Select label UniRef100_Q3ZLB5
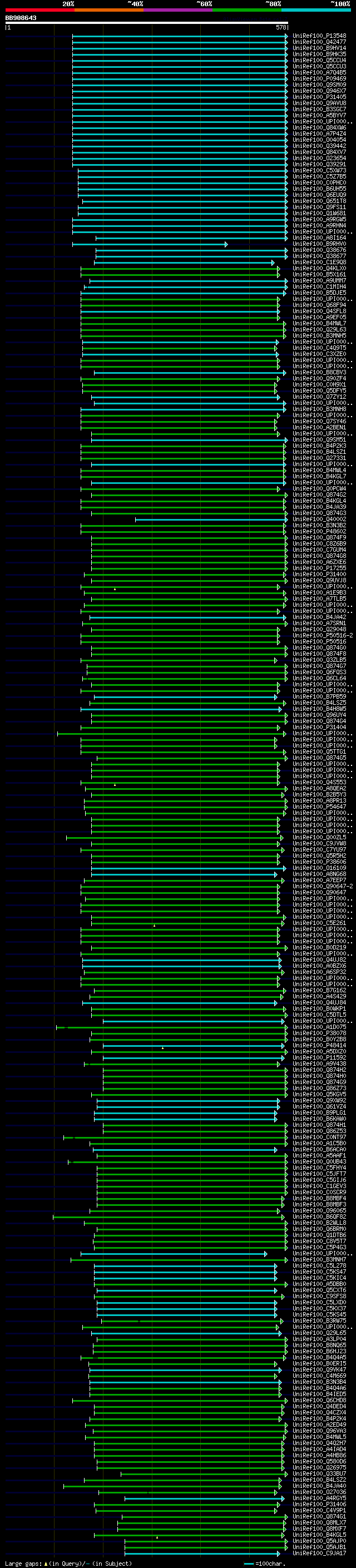This screenshot has height=1568, width=356. point(319,660)
